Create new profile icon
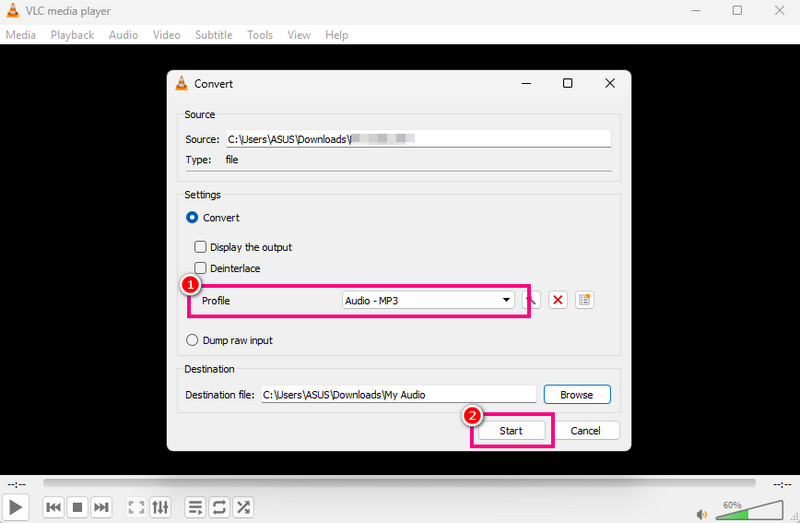800x523 pixels. (584, 300)
